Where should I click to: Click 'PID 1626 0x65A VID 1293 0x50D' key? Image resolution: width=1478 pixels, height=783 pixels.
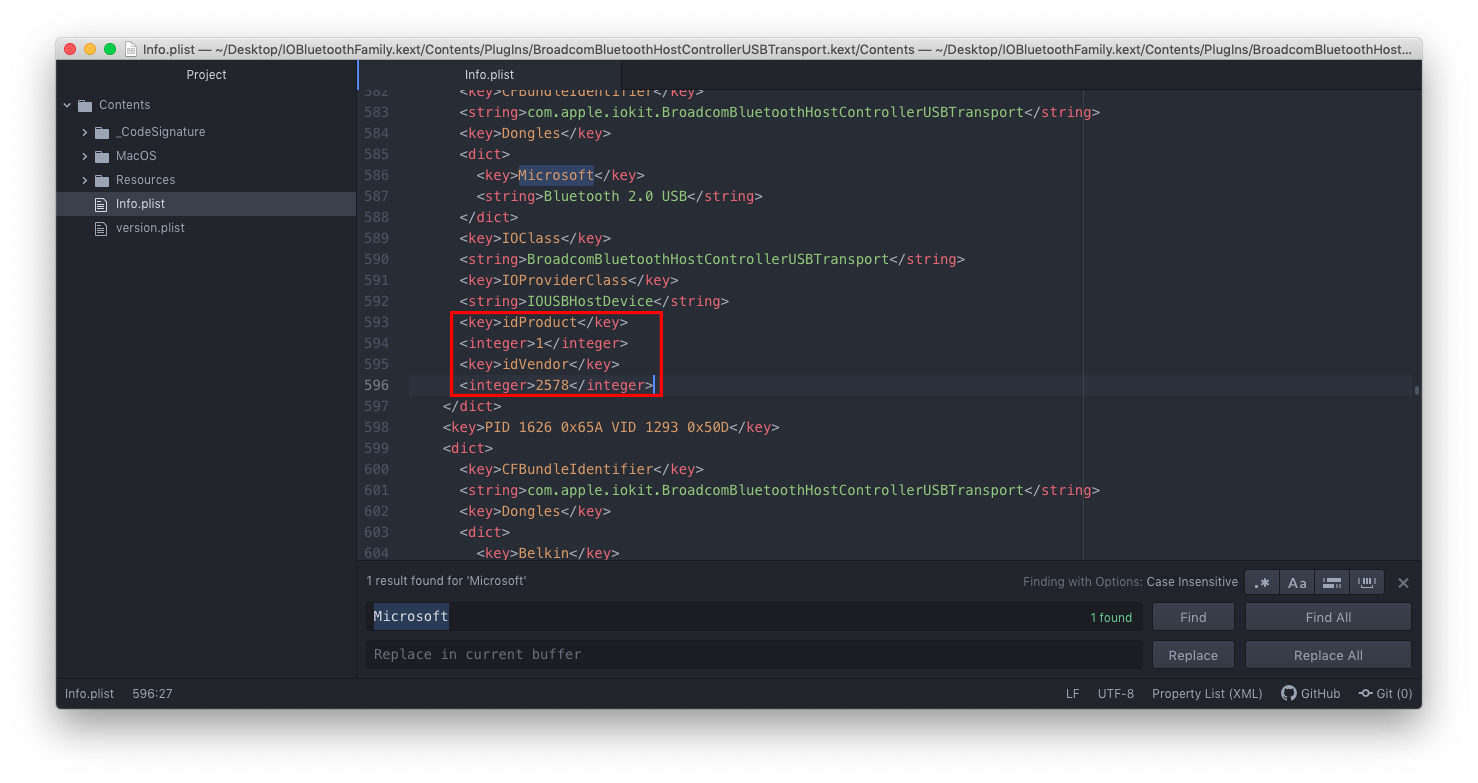coord(606,427)
